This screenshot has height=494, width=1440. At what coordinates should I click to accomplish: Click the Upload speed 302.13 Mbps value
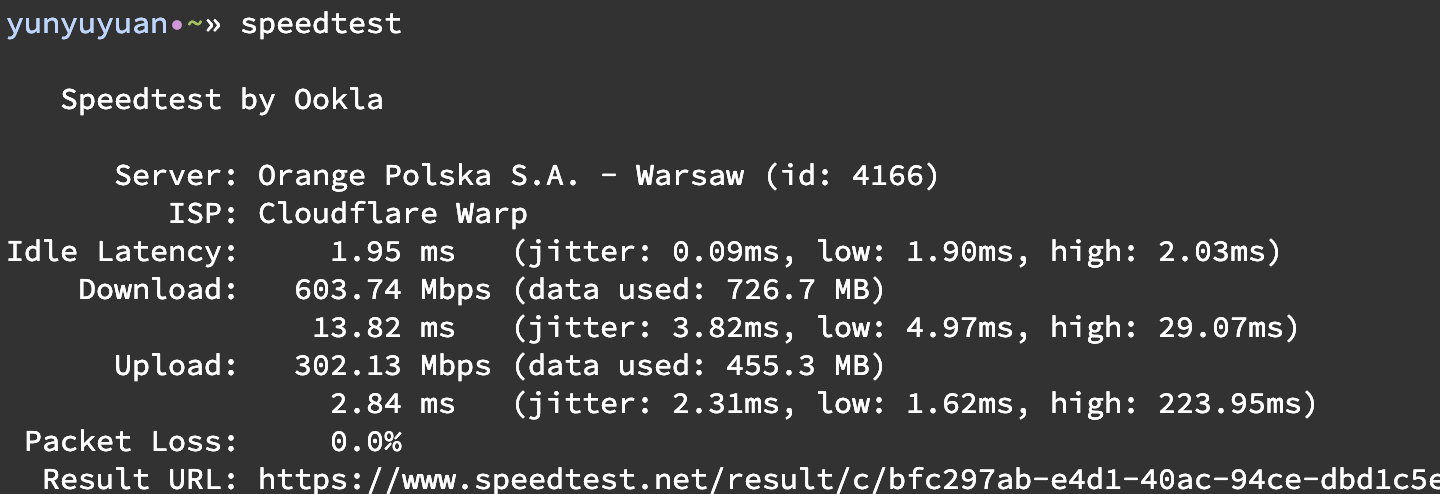392,366
